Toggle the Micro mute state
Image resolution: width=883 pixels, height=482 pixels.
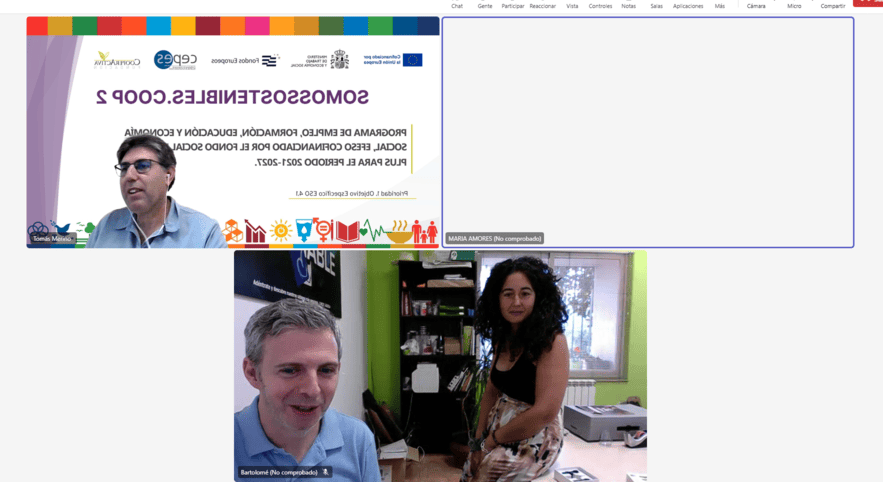(x=794, y=5)
